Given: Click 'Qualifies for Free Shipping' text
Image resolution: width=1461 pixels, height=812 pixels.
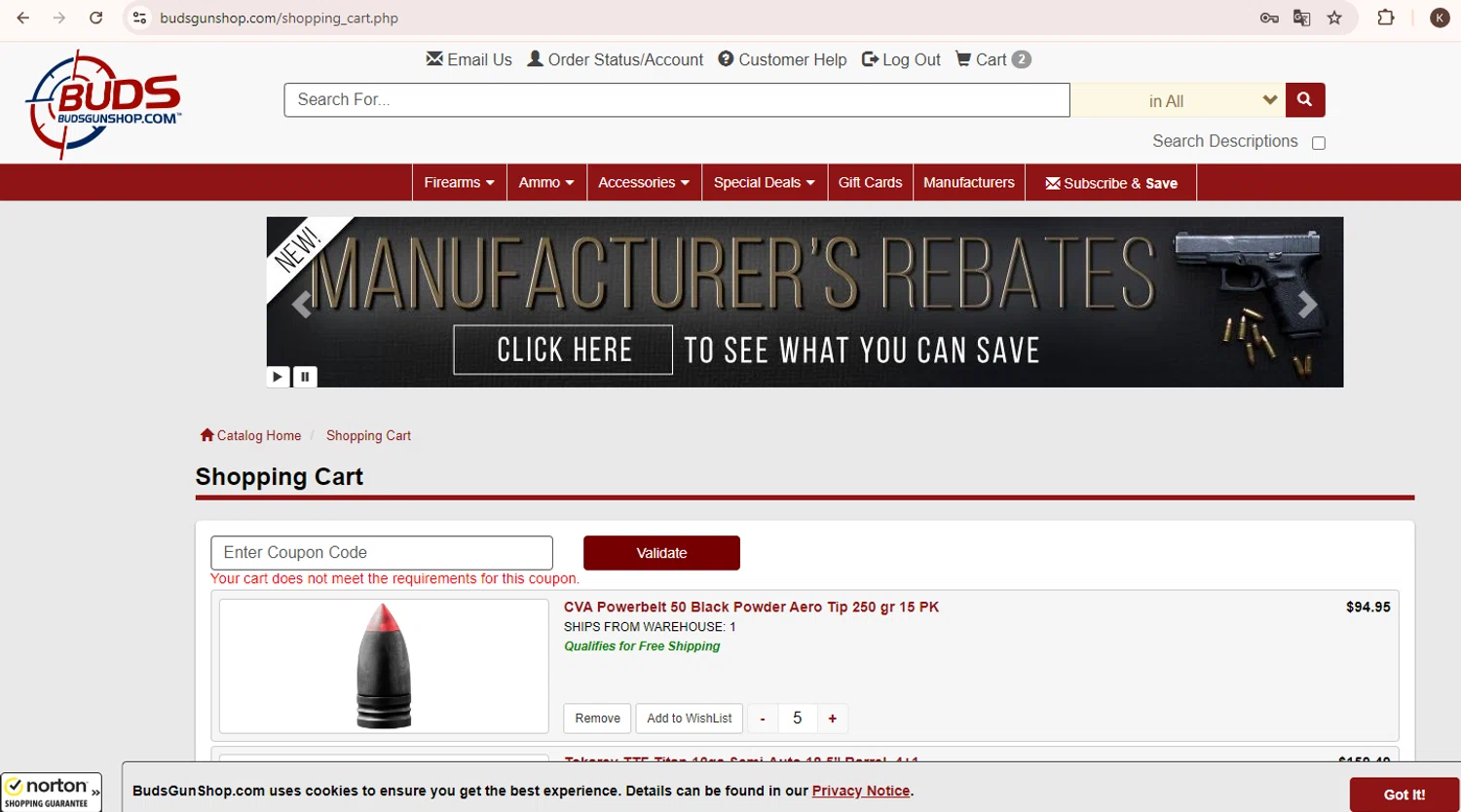Looking at the screenshot, I should click(x=642, y=646).
